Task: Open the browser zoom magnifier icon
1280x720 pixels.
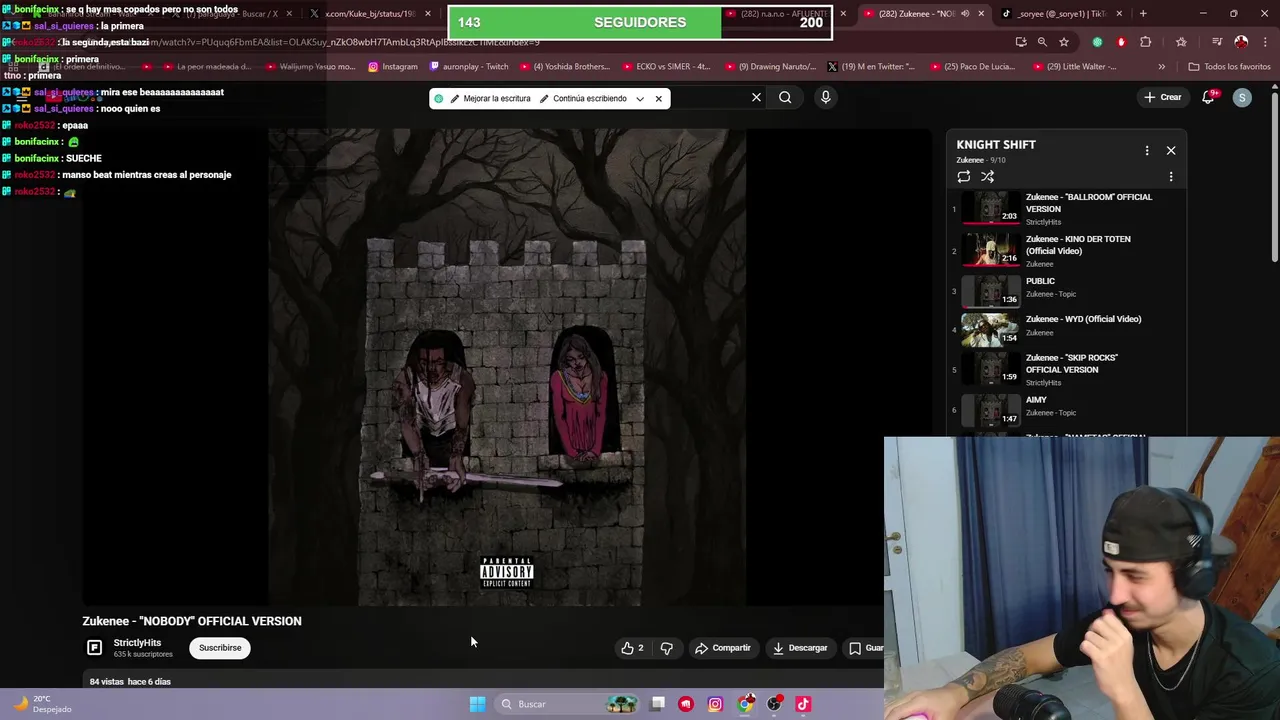Action: [1042, 42]
